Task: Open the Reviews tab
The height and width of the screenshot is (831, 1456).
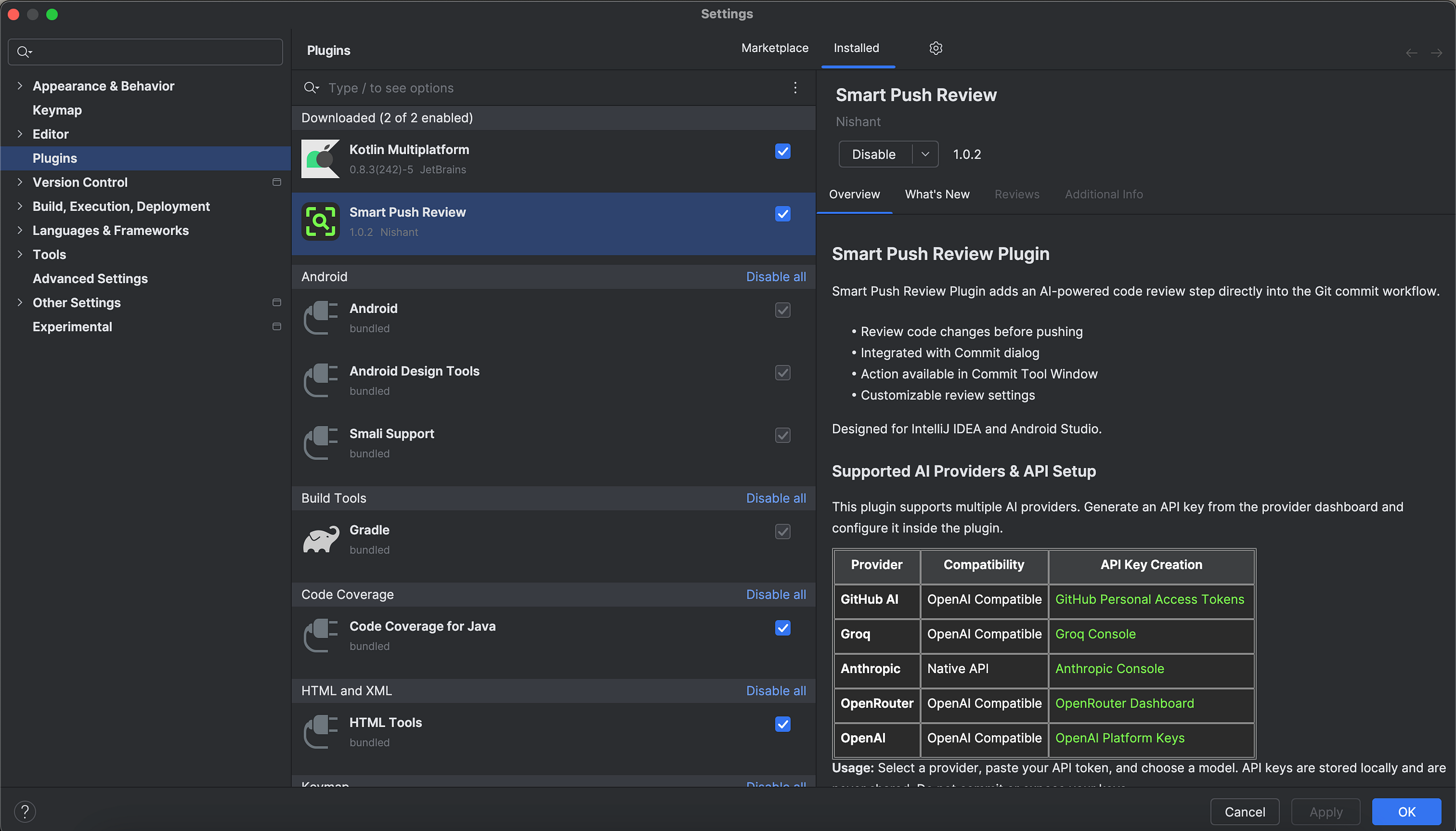Action: point(1016,194)
